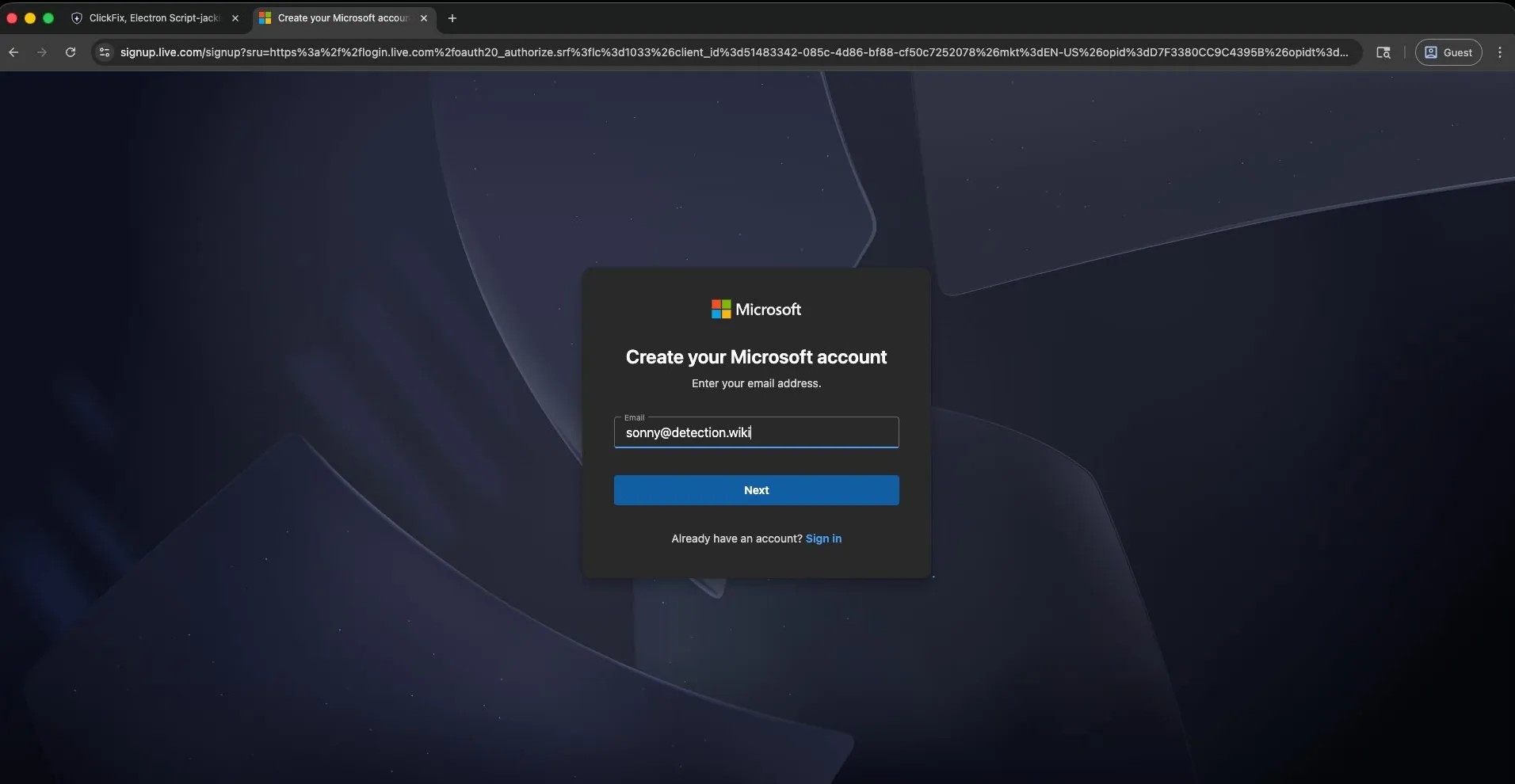Follow the Sign in link
1515x784 pixels.
coord(823,539)
